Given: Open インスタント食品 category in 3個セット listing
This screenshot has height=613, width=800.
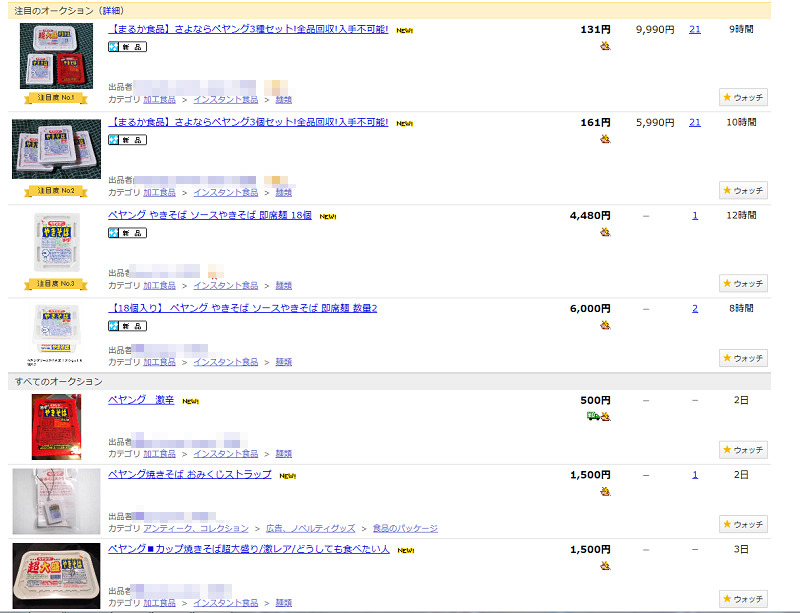Looking at the screenshot, I should click(x=226, y=192).
